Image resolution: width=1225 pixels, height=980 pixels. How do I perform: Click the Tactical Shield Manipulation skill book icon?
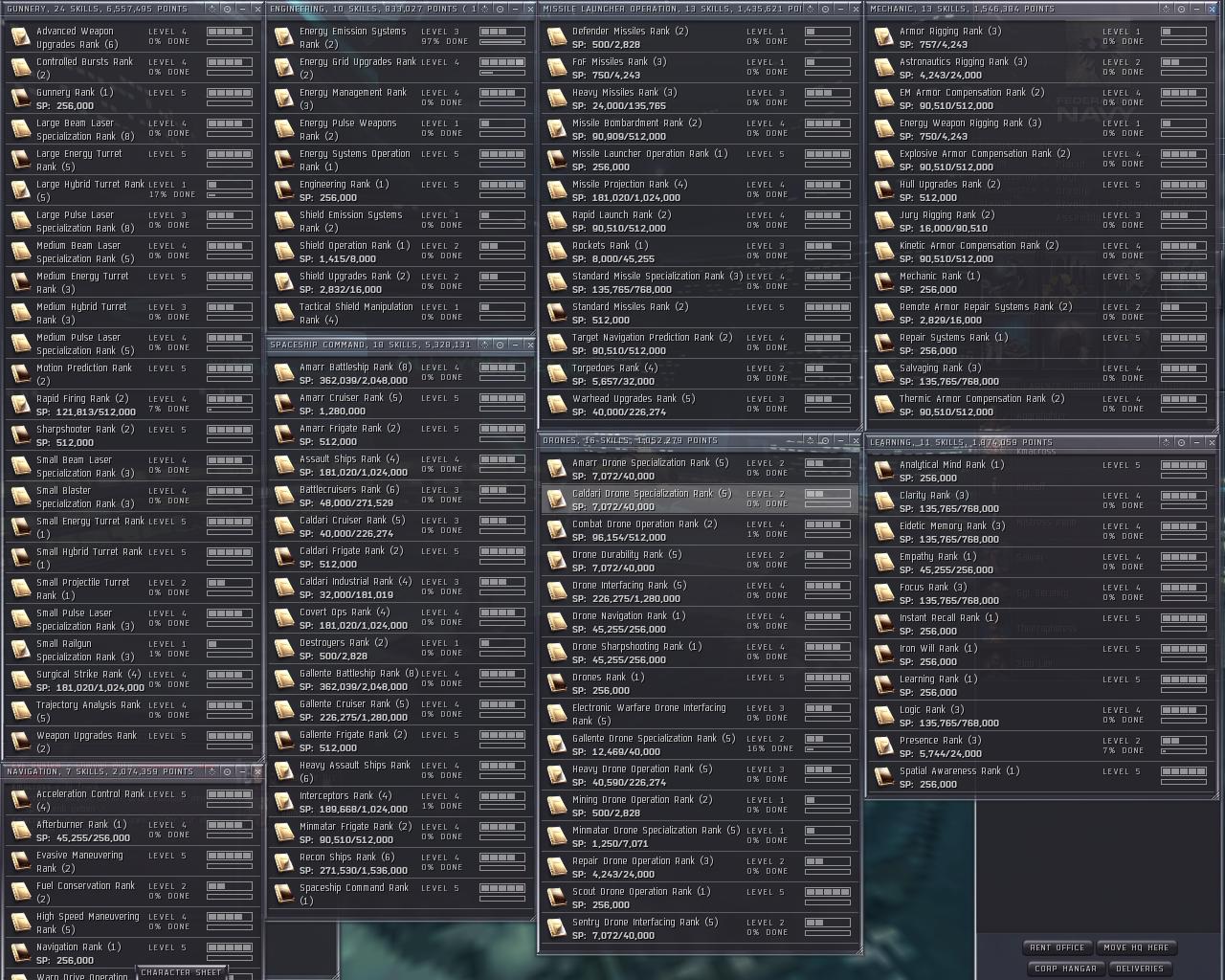tap(283, 313)
